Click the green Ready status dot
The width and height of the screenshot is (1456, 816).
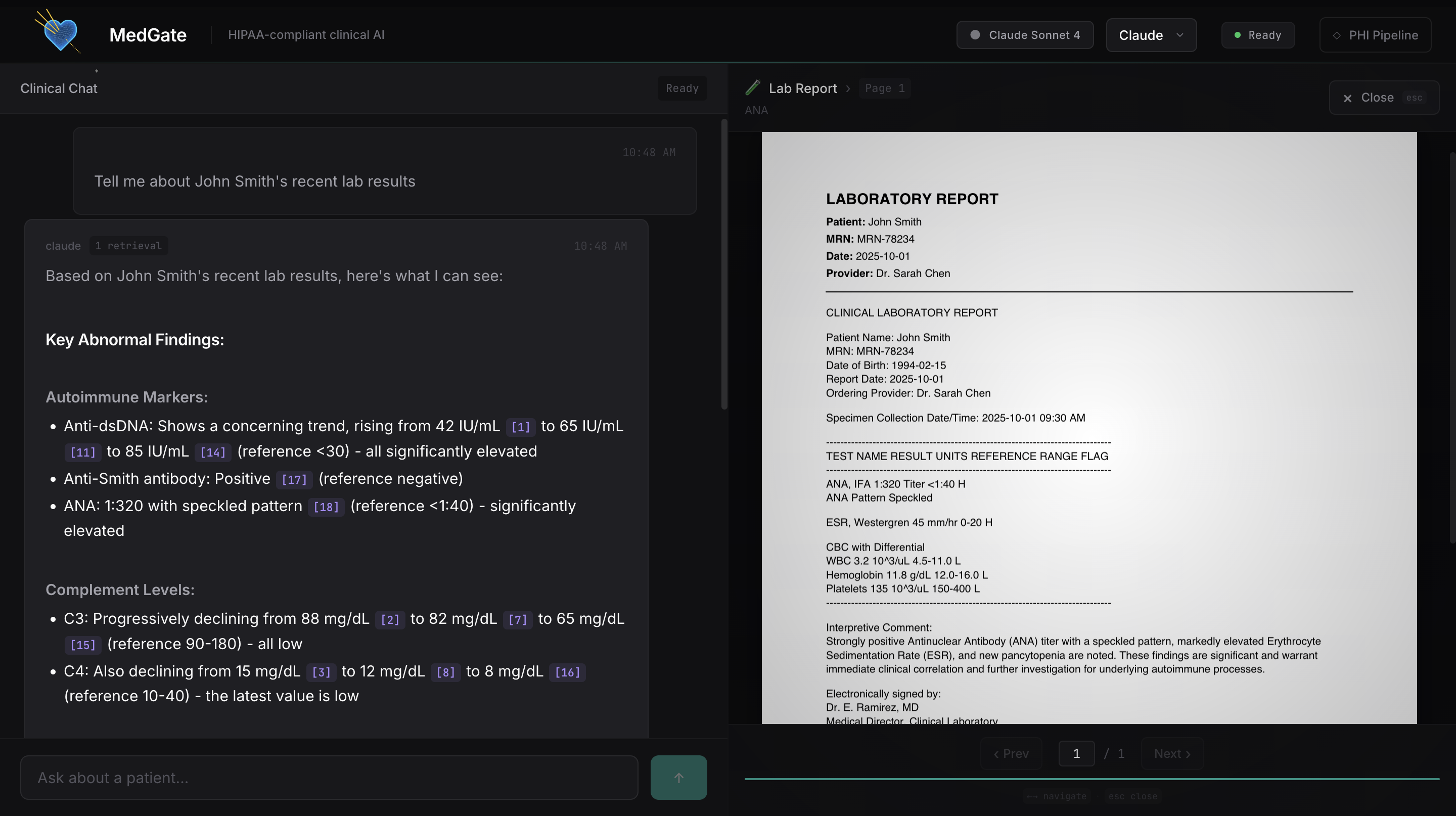click(x=1237, y=35)
